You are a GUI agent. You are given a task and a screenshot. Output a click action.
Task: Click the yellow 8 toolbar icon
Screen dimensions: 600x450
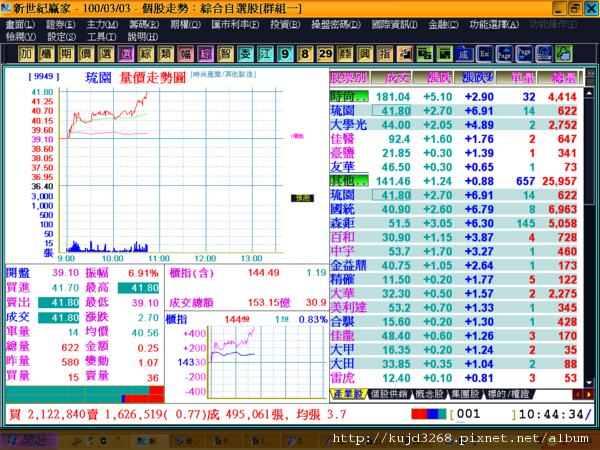coord(305,54)
